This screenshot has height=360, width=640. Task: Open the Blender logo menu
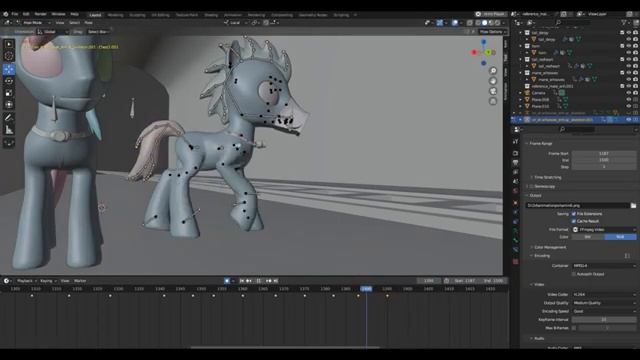6,14
